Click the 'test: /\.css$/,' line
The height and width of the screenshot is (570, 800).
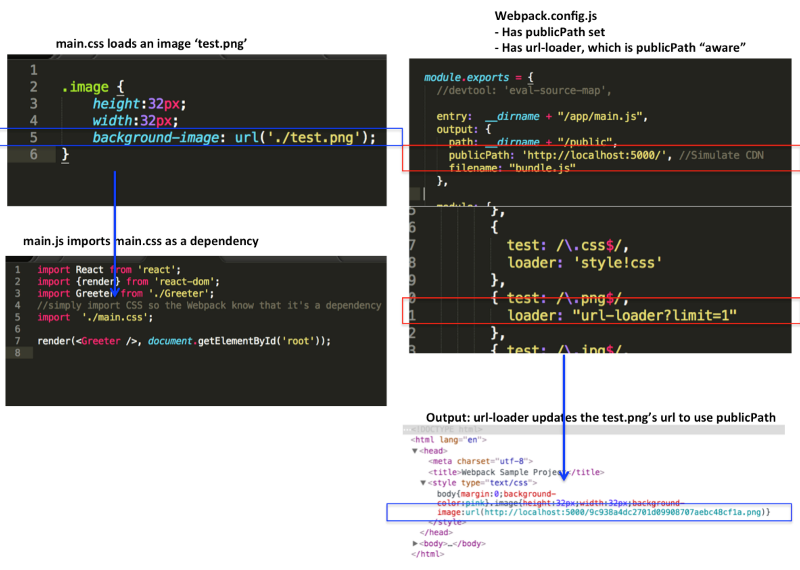(567, 245)
